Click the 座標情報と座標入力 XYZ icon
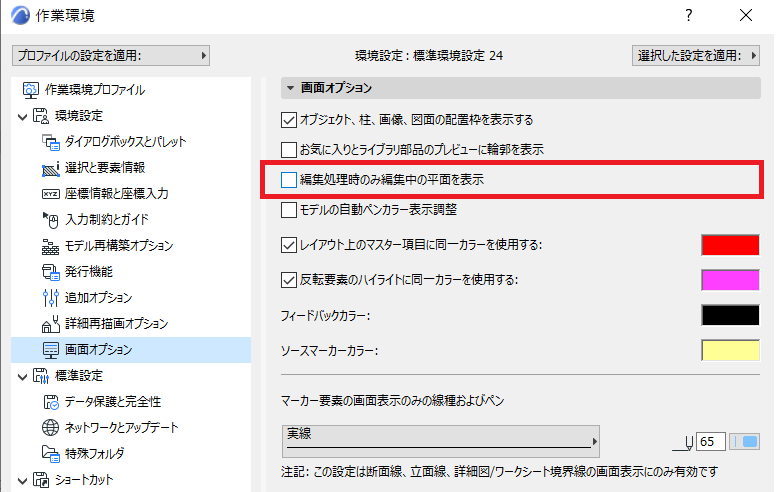Screen dimensions: 776x492 pyautogui.click(x=50, y=194)
